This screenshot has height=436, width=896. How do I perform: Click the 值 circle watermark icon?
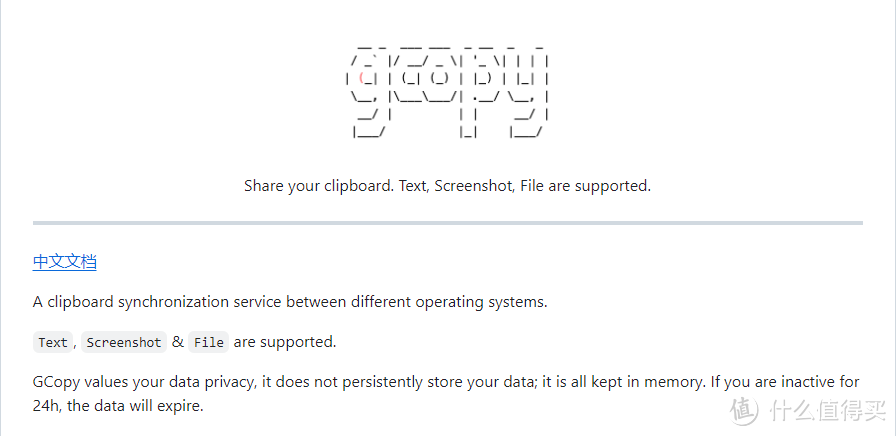[743, 409]
